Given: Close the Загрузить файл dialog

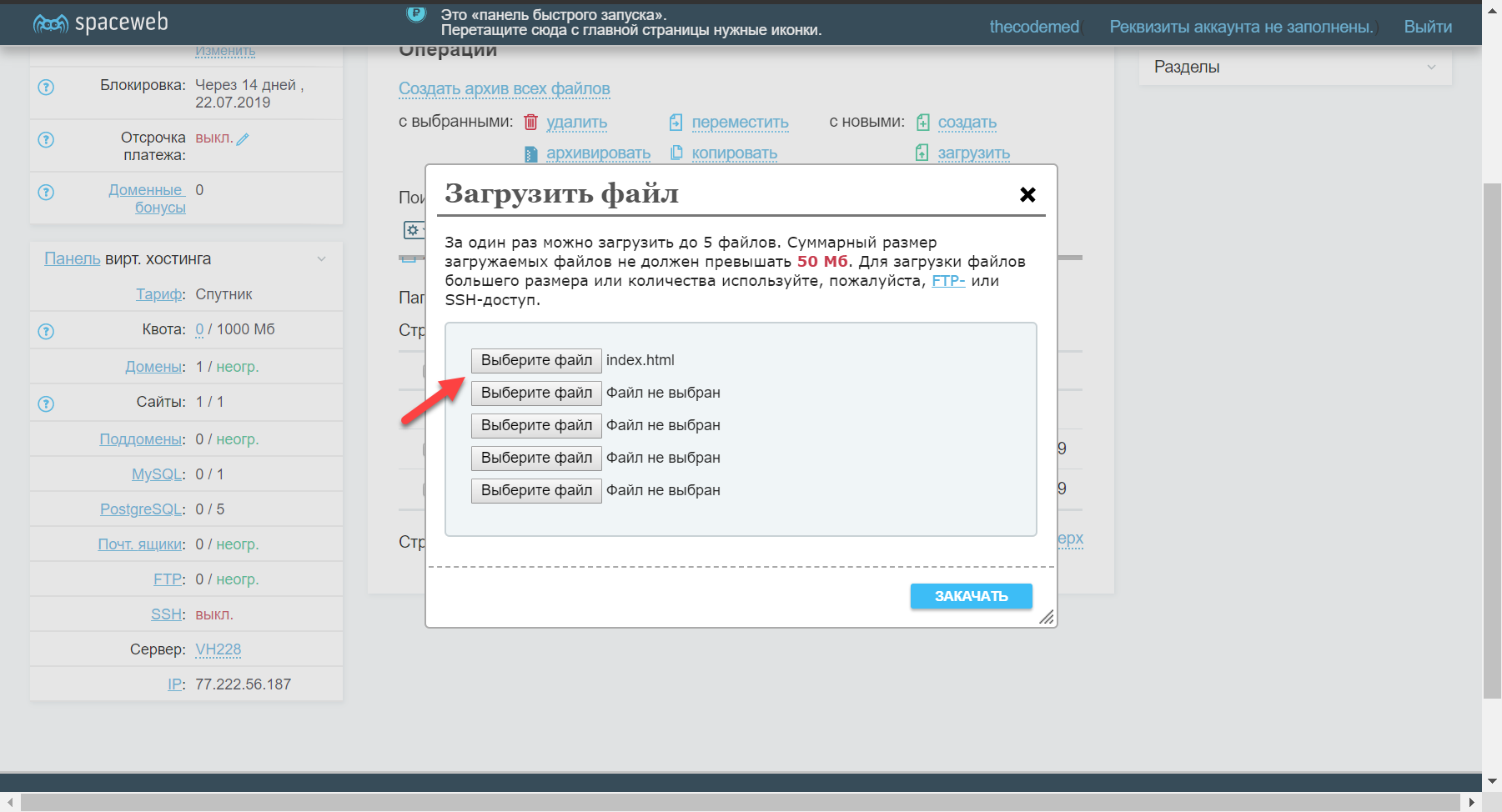Looking at the screenshot, I should click(x=1027, y=194).
